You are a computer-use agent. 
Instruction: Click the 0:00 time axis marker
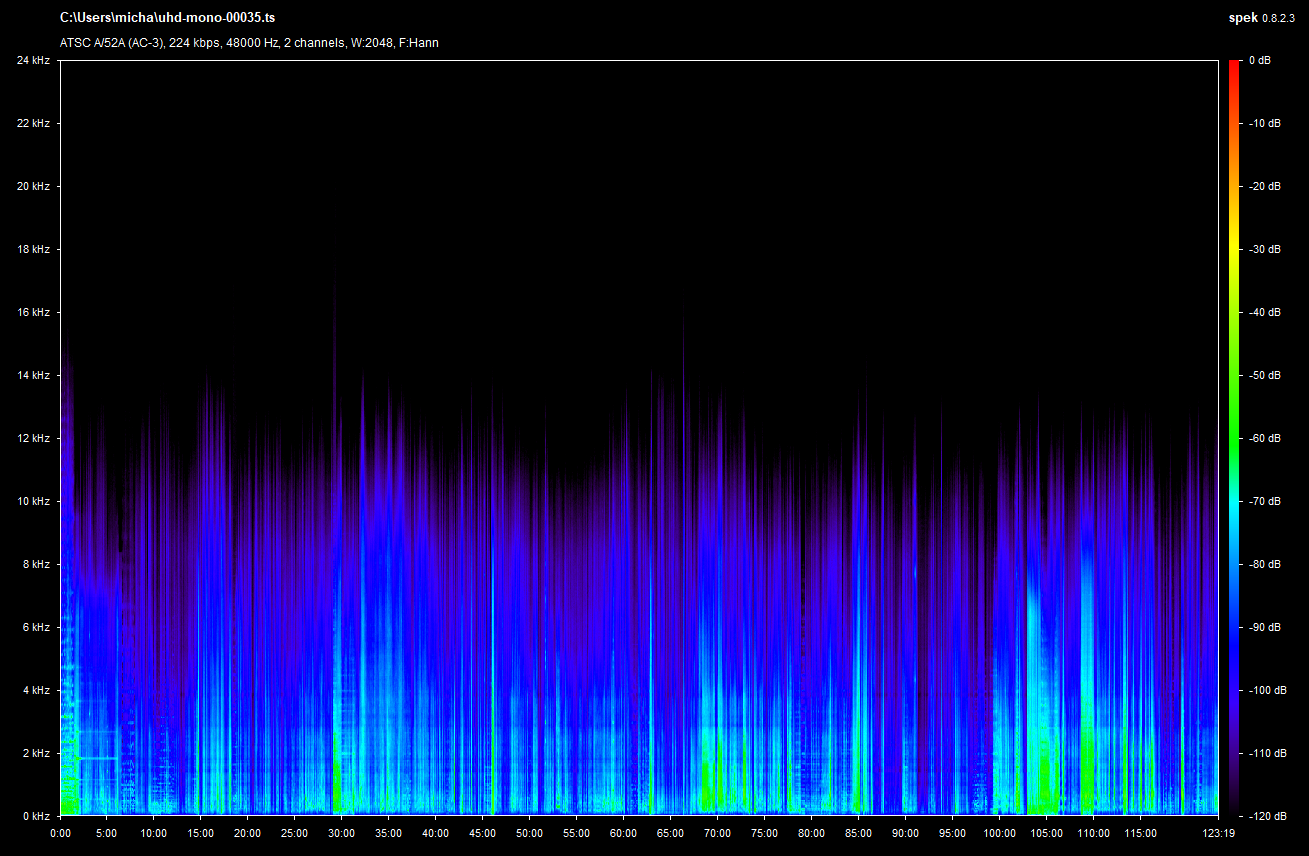coord(60,833)
